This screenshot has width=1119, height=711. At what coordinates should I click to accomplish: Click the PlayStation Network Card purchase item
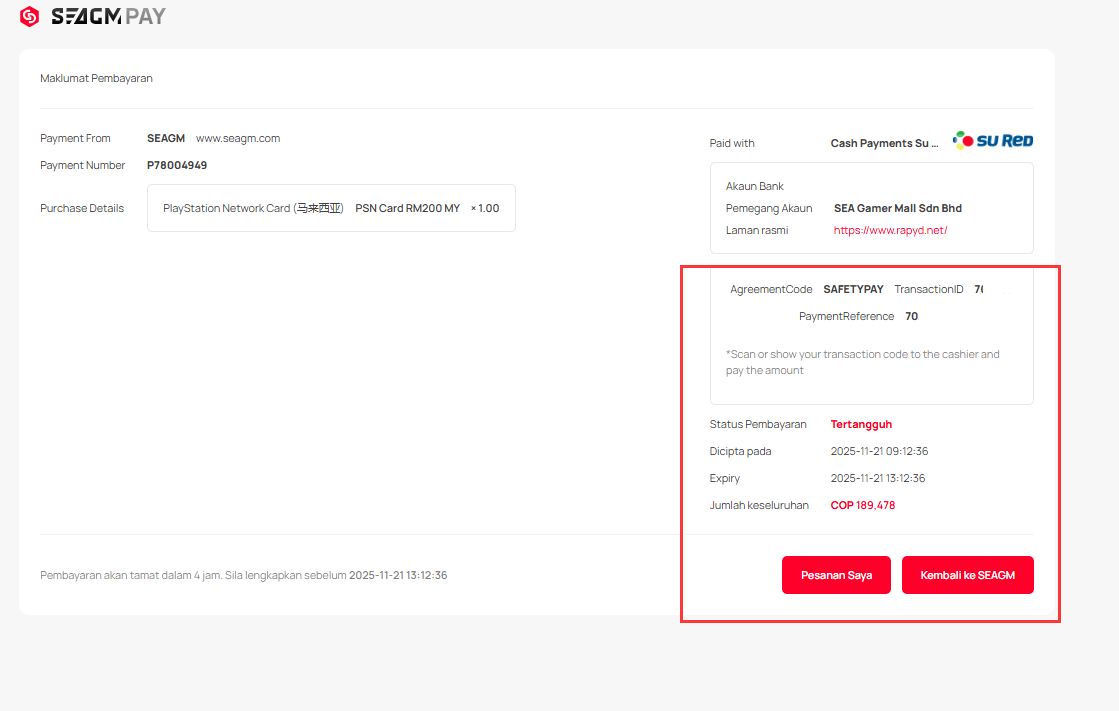253,208
